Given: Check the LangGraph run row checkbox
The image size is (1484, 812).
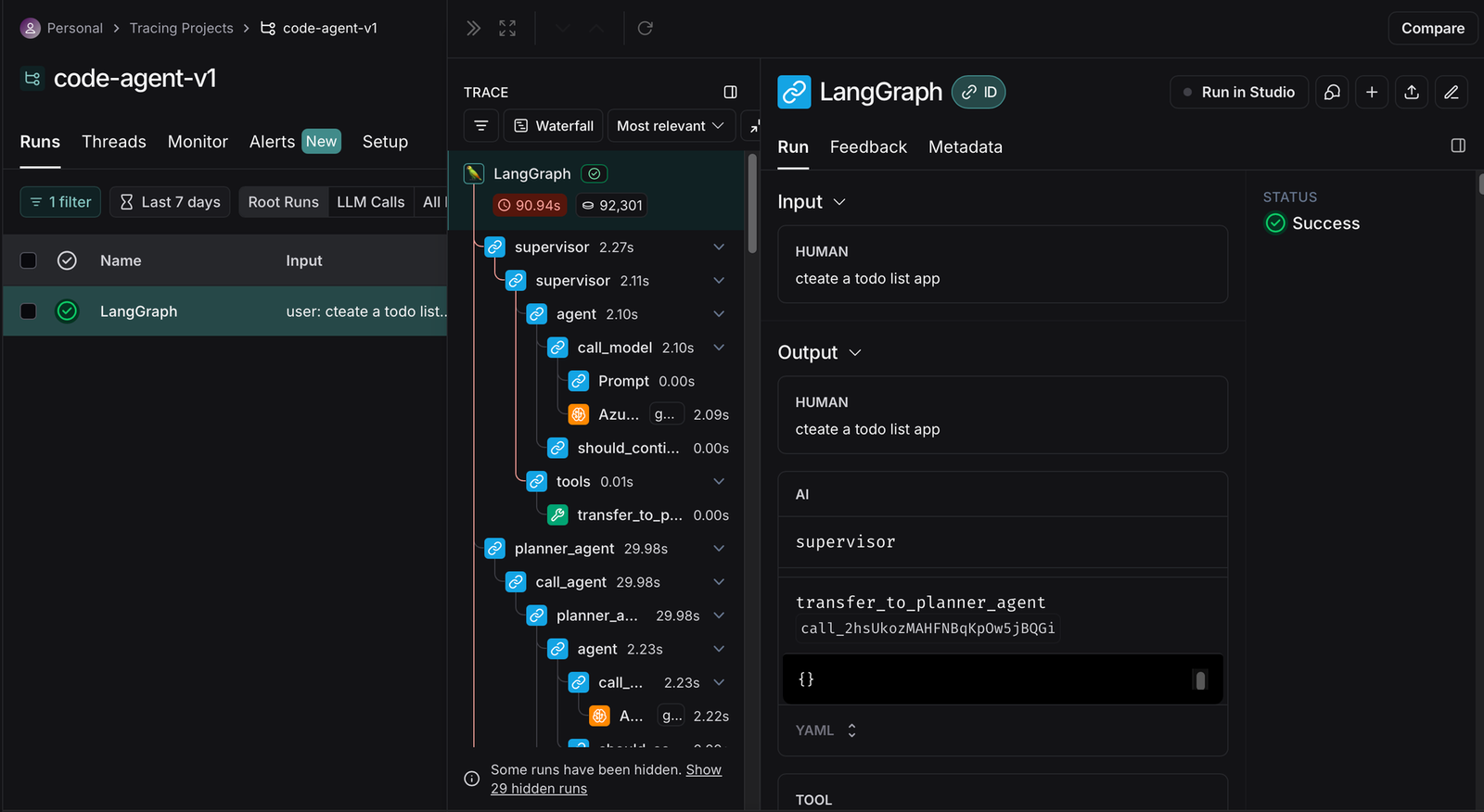Looking at the screenshot, I should [x=29, y=311].
